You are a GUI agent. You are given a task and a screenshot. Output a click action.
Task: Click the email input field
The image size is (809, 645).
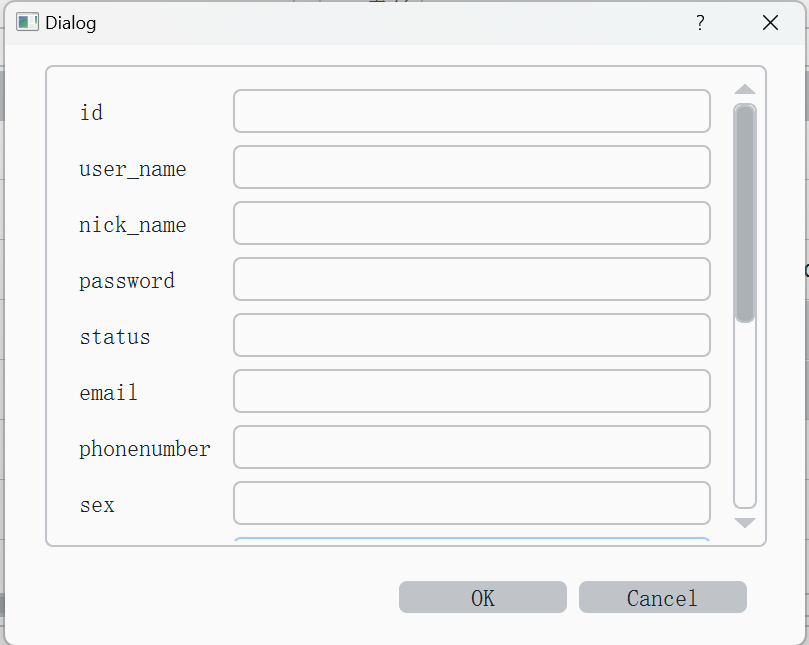coord(472,391)
